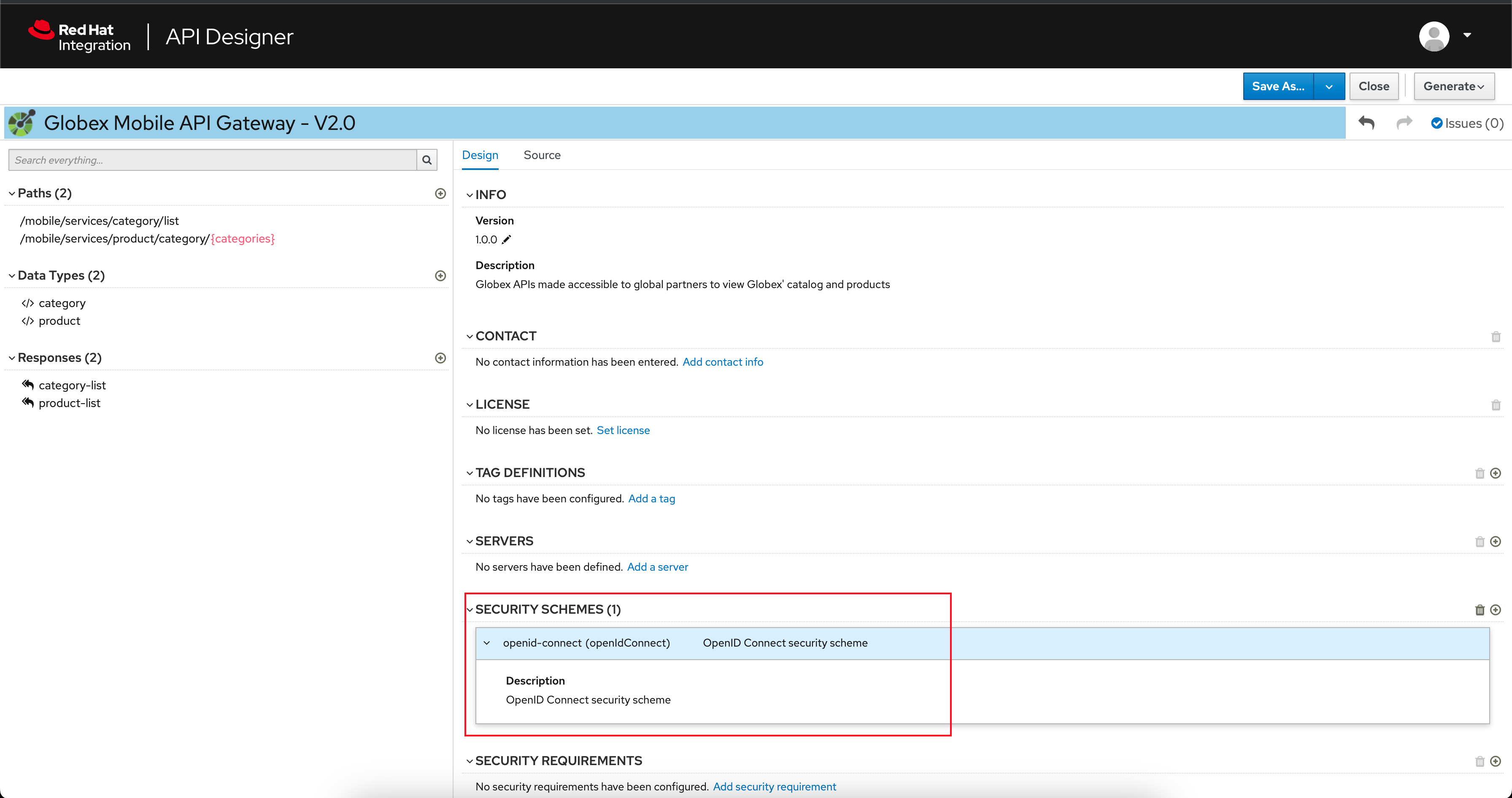Click Add contact info link

click(x=723, y=362)
